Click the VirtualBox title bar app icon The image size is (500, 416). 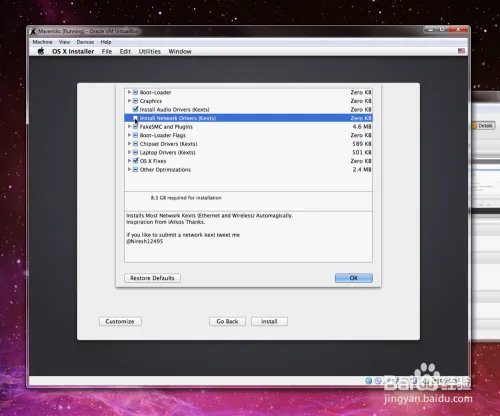pos(33,31)
